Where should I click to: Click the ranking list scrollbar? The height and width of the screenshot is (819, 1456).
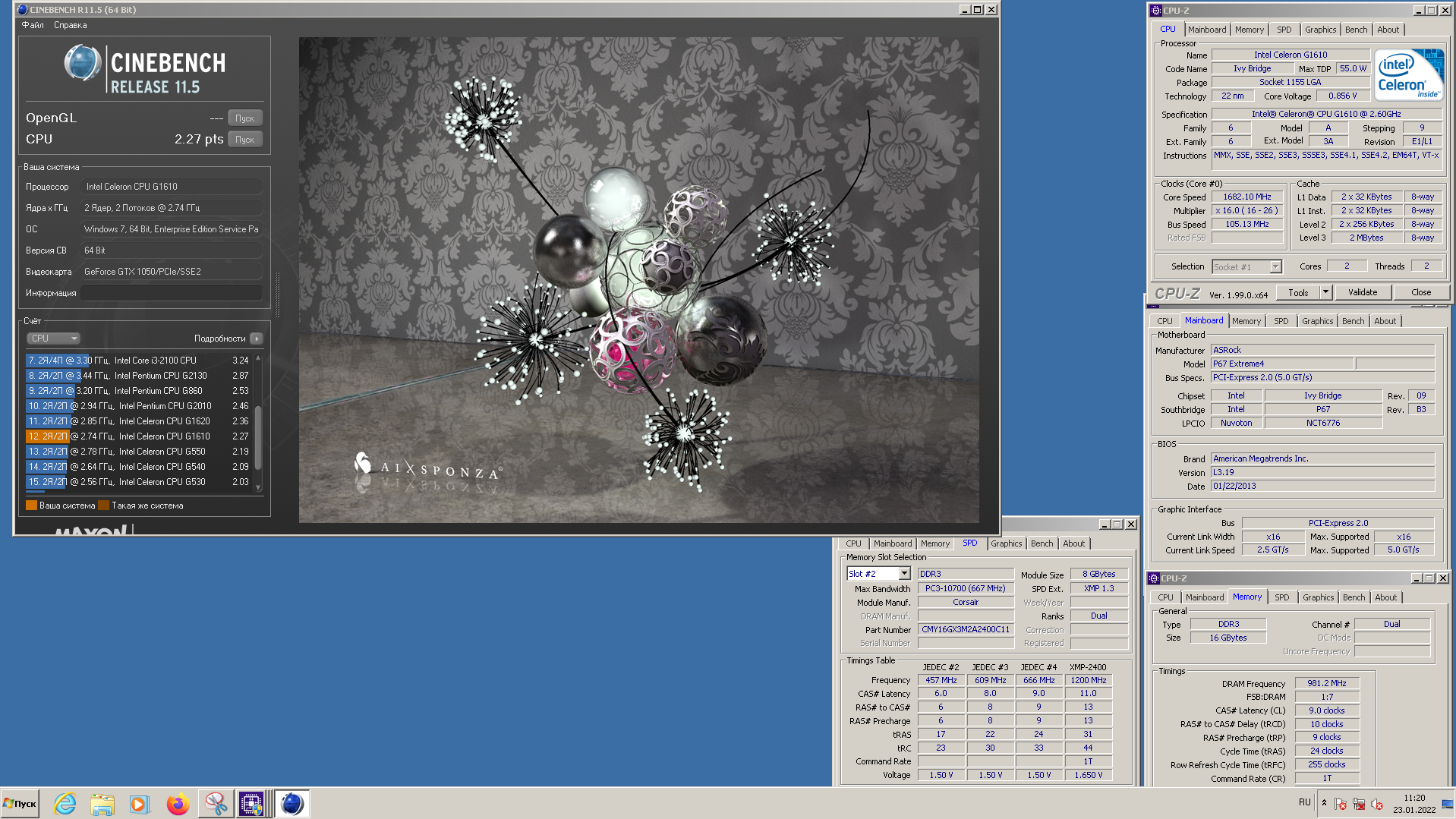coord(258,439)
